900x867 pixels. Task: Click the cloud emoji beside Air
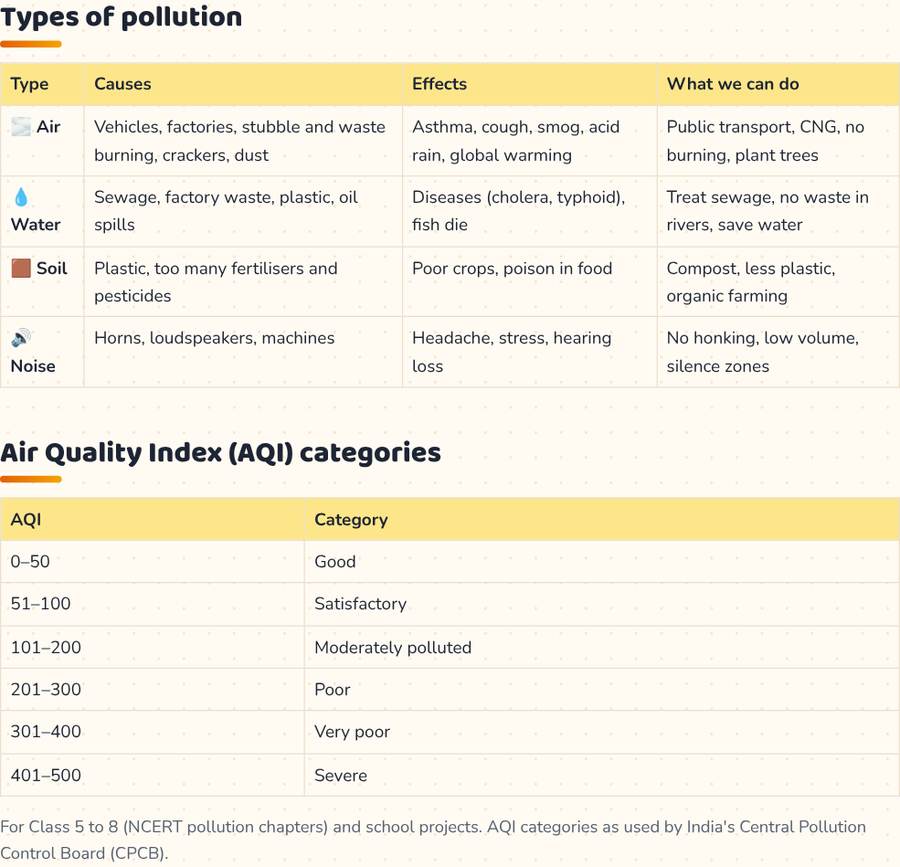tap(21, 127)
